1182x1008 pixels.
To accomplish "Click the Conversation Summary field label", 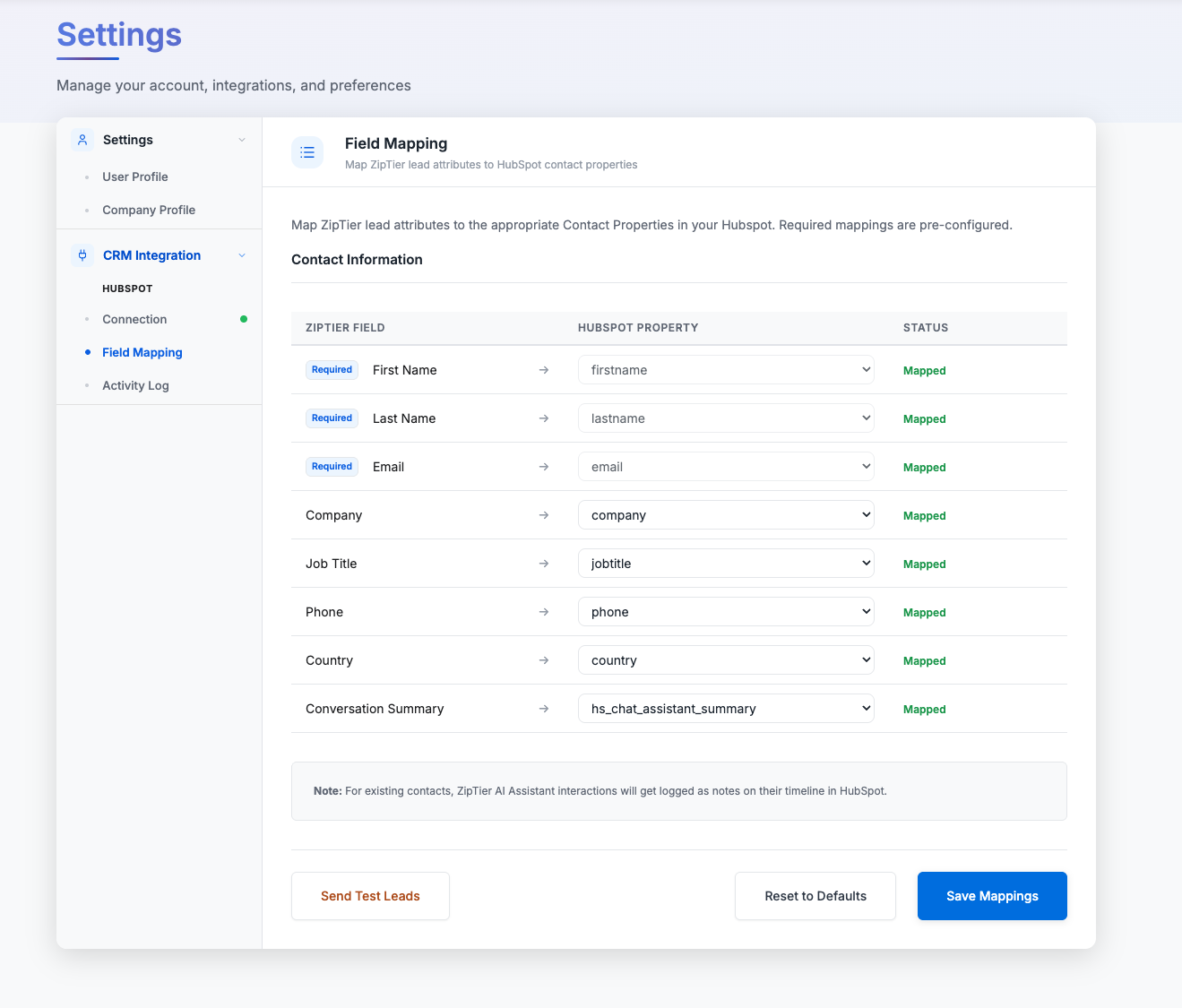I will 375,709.
